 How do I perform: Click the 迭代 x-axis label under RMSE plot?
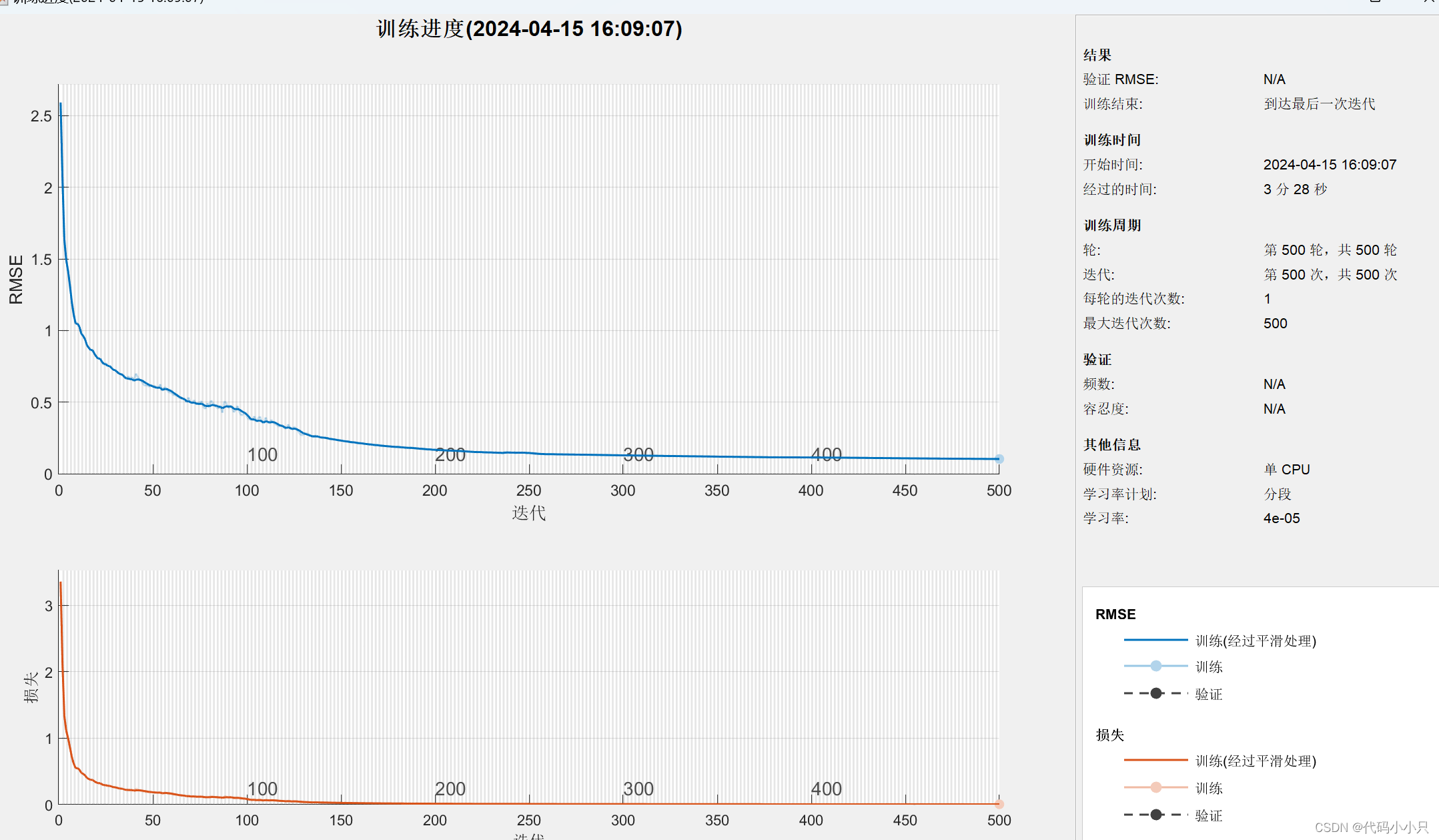(x=528, y=513)
